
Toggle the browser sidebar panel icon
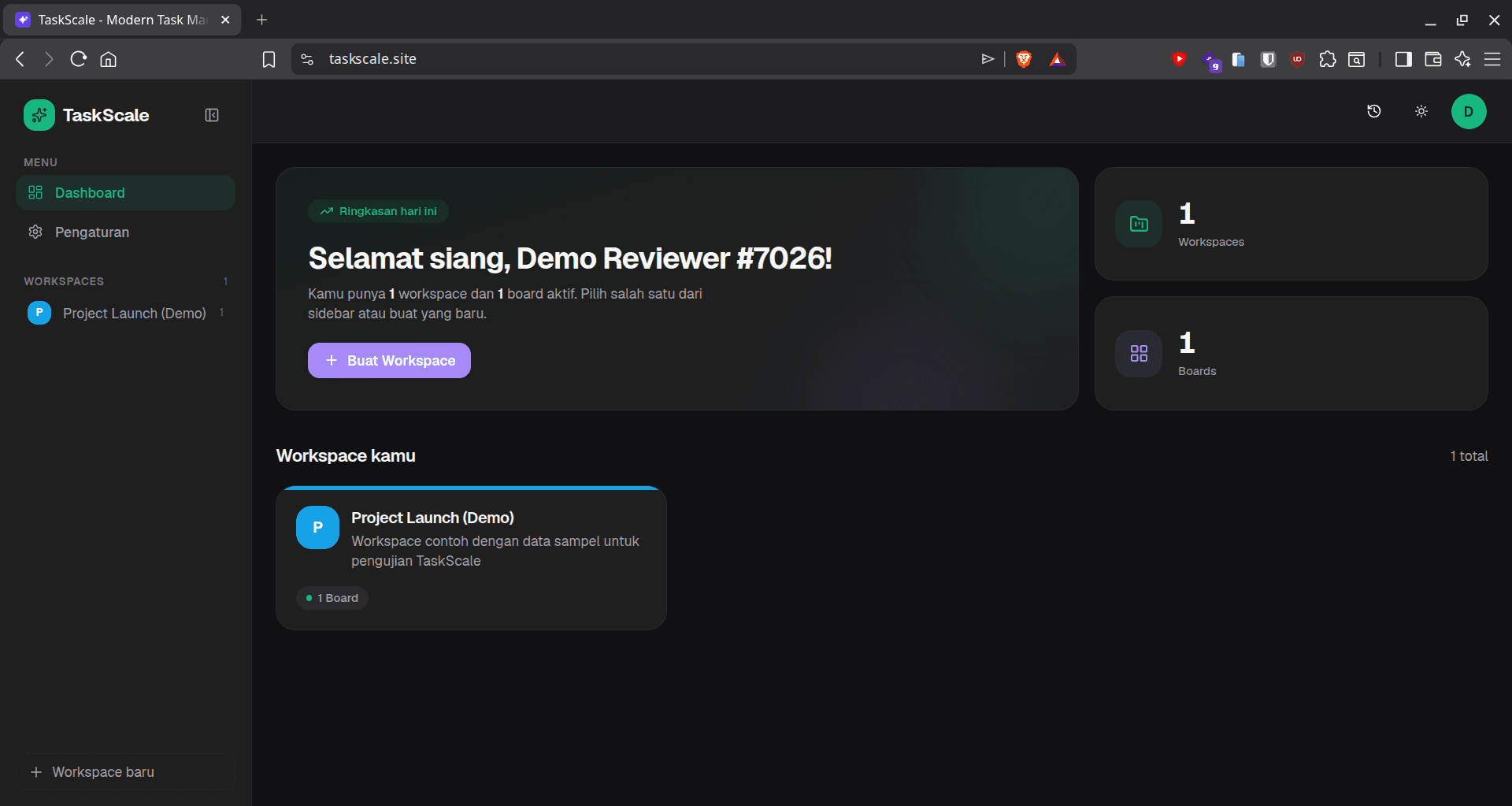[x=1403, y=59]
